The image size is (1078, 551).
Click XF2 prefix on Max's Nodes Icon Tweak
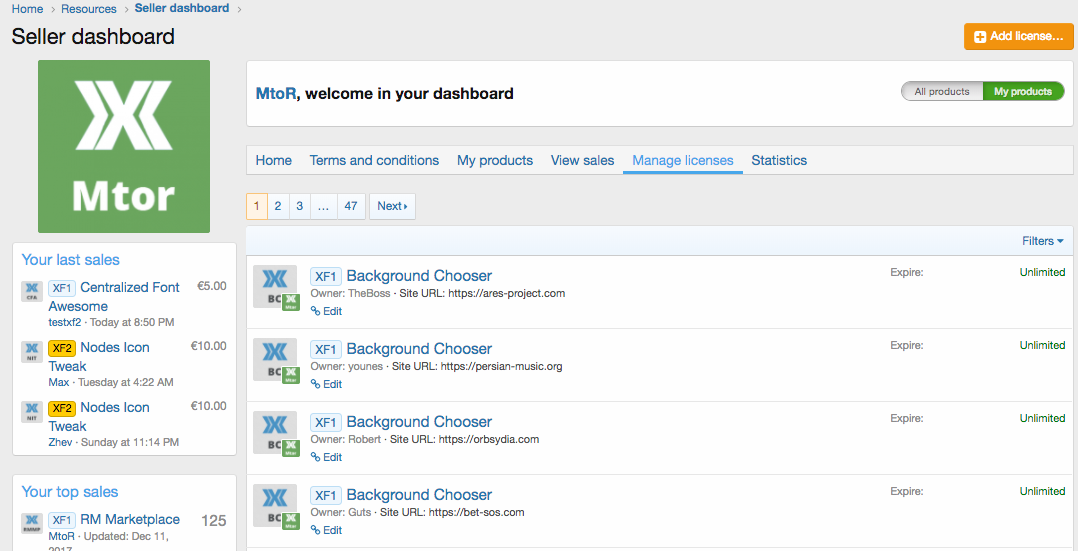click(62, 348)
